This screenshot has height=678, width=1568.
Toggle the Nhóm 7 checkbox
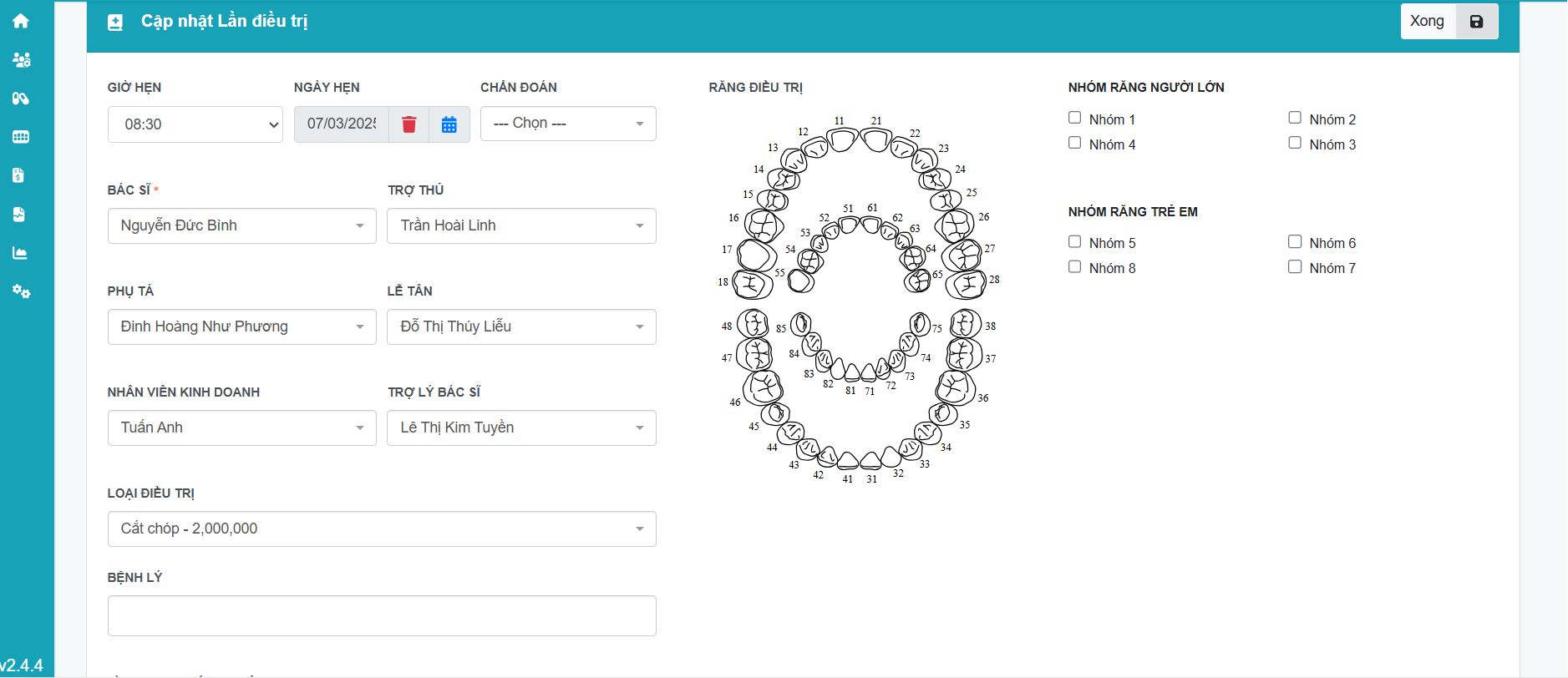click(1295, 266)
